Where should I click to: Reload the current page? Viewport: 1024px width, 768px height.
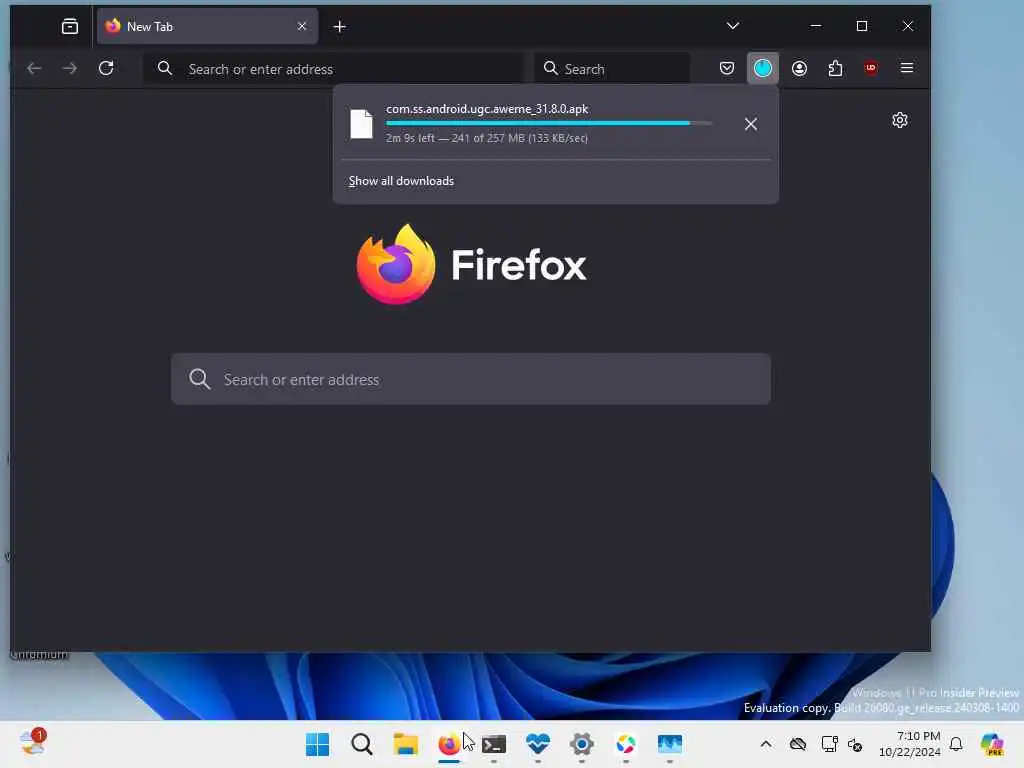pyautogui.click(x=106, y=68)
